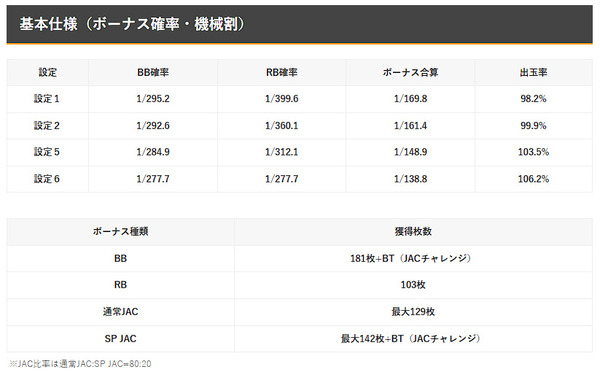
Task: Select the 最大129枚 cell
Action: point(413,312)
